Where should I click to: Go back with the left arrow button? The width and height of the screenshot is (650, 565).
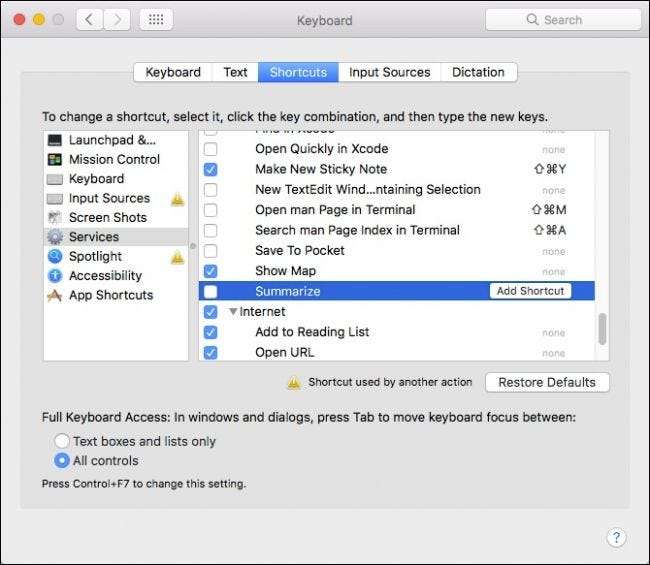[x=89, y=19]
